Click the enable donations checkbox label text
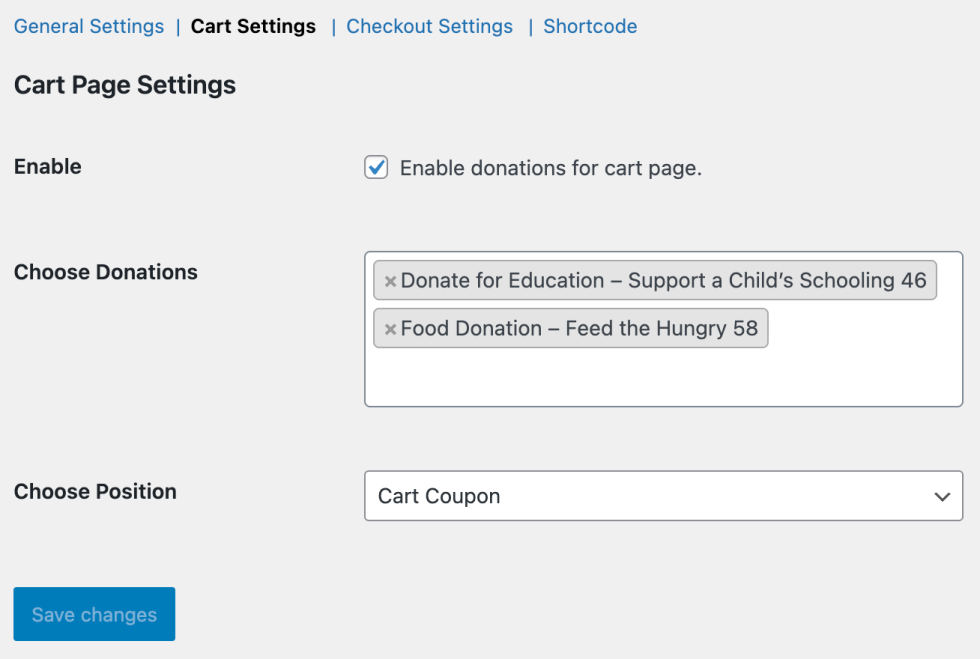The image size is (980, 659). (550, 168)
